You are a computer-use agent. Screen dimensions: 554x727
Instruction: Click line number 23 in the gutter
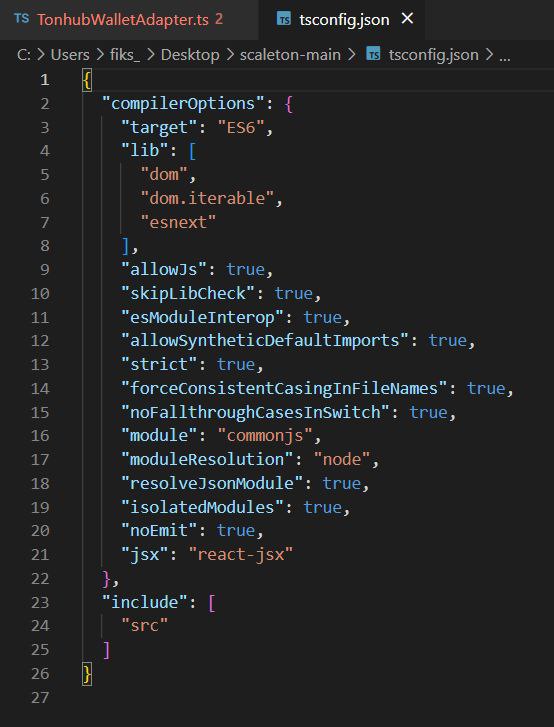(x=40, y=602)
